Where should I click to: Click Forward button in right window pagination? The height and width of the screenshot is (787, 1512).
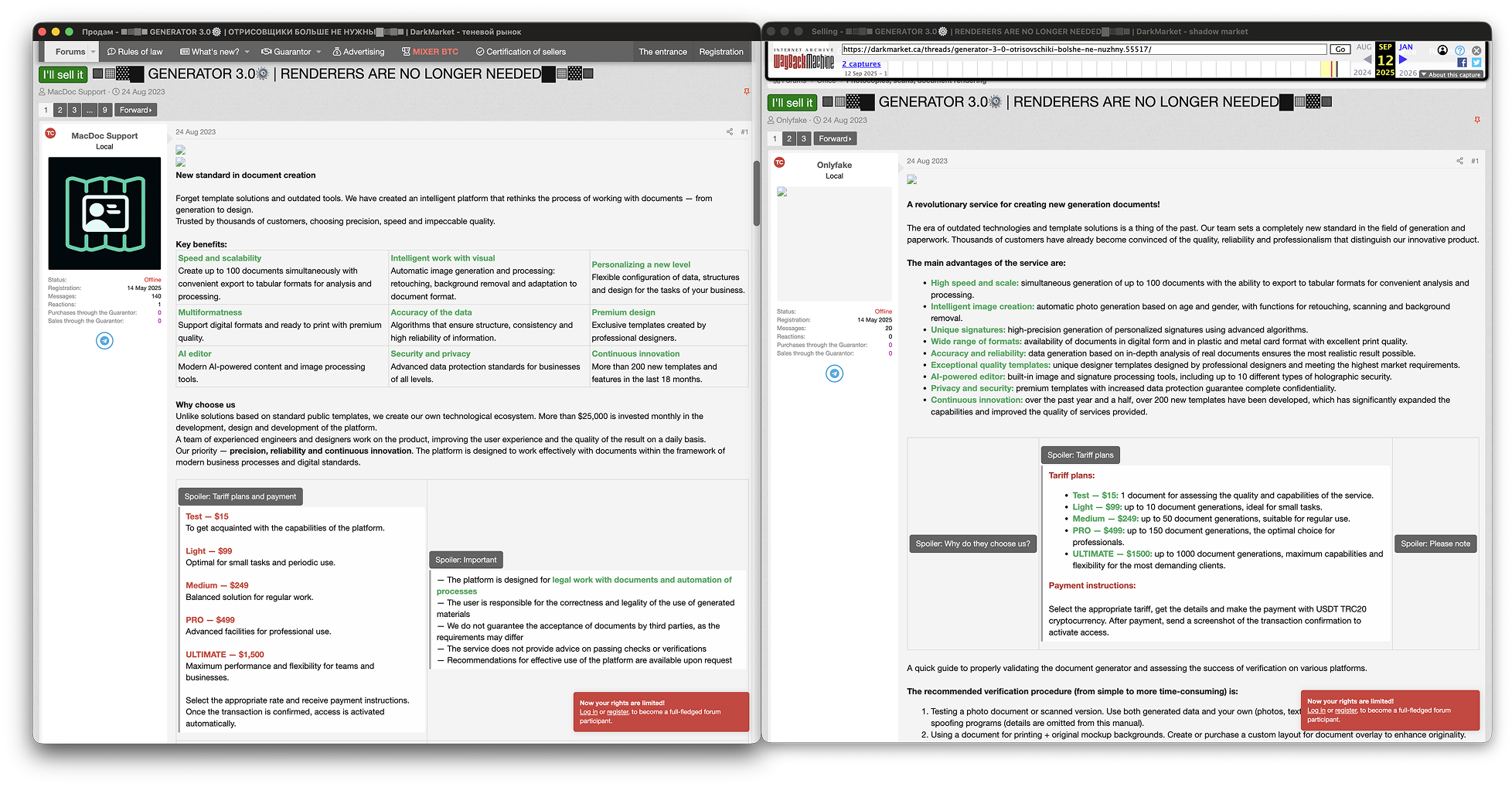pos(836,138)
